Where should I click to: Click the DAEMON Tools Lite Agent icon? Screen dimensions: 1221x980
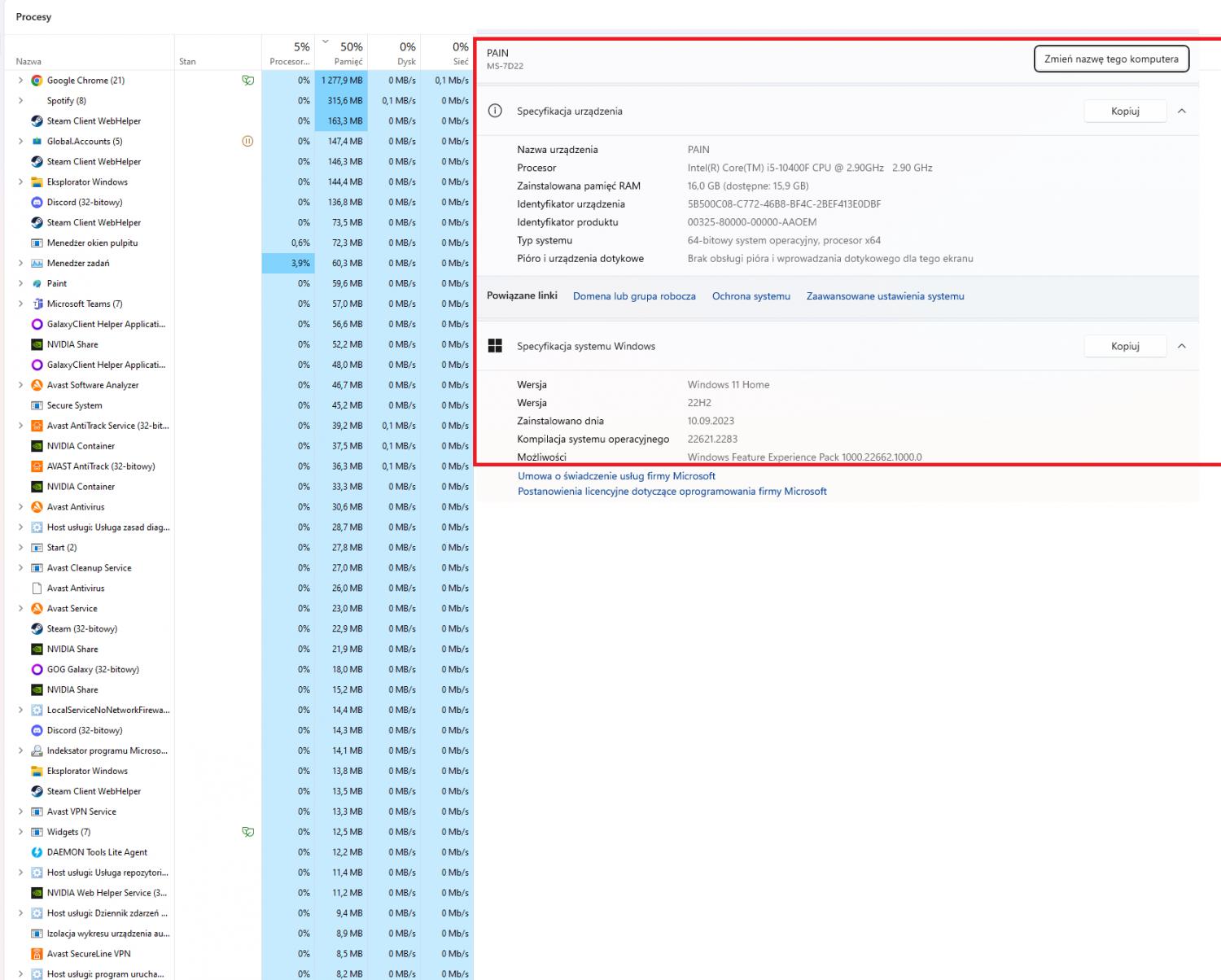tap(37, 852)
